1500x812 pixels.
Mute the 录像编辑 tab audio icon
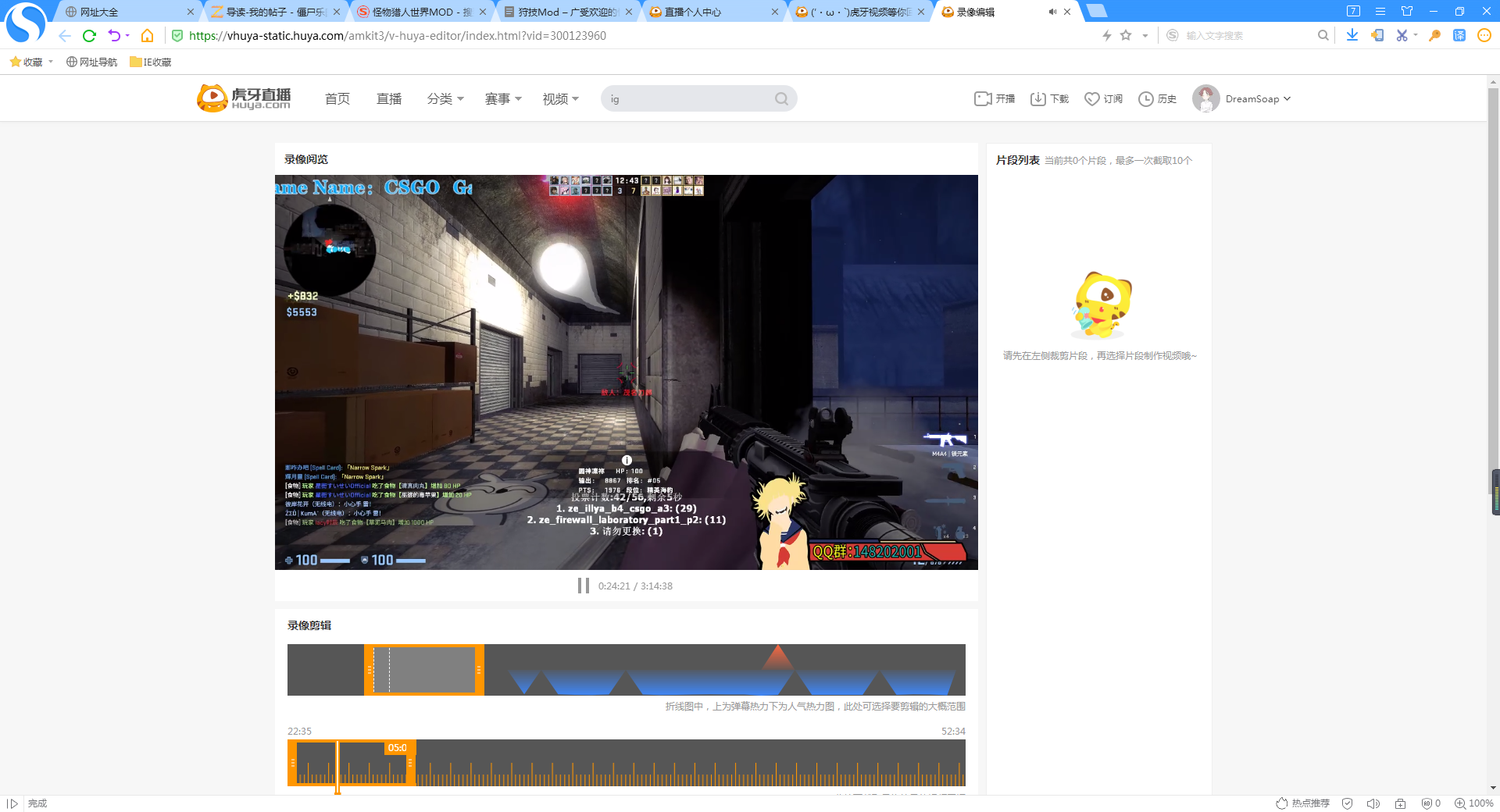click(x=1052, y=12)
